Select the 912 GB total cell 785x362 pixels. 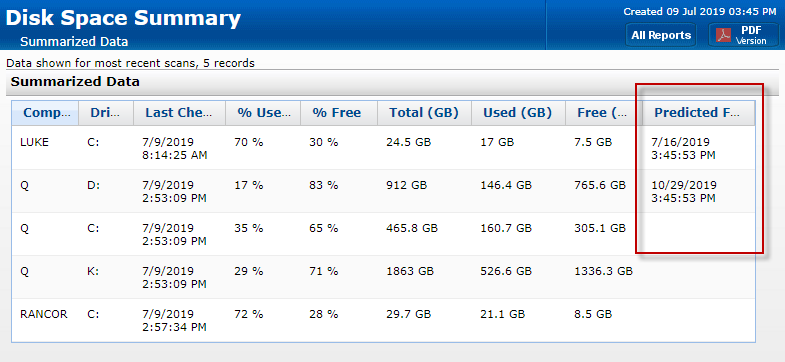407,185
